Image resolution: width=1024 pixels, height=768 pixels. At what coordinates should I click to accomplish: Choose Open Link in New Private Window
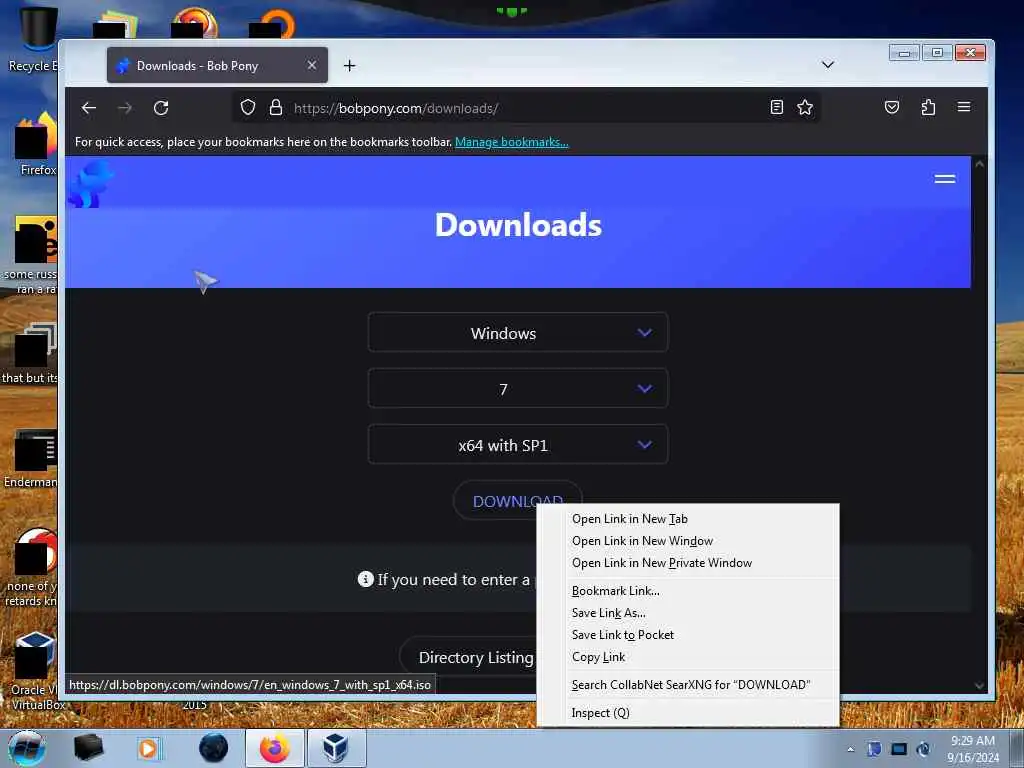pyautogui.click(x=688, y=563)
